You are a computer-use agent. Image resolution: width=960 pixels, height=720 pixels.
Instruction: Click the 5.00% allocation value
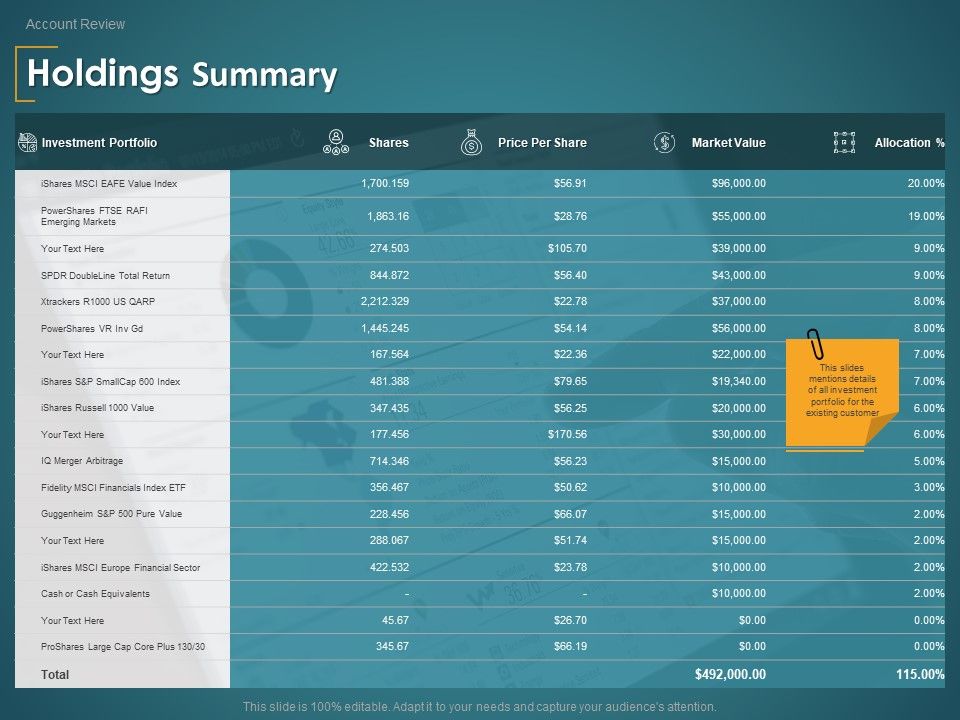pyautogui.click(x=929, y=461)
